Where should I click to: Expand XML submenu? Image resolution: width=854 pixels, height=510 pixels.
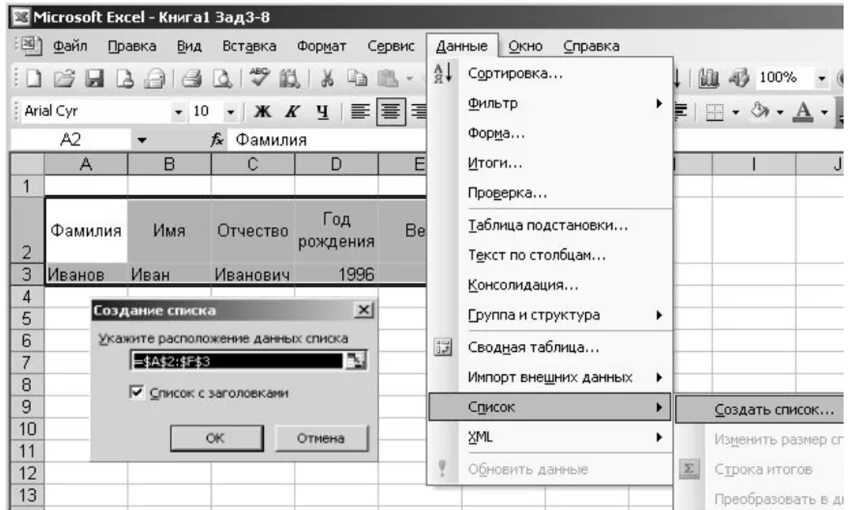pyautogui.click(x=550, y=437)
